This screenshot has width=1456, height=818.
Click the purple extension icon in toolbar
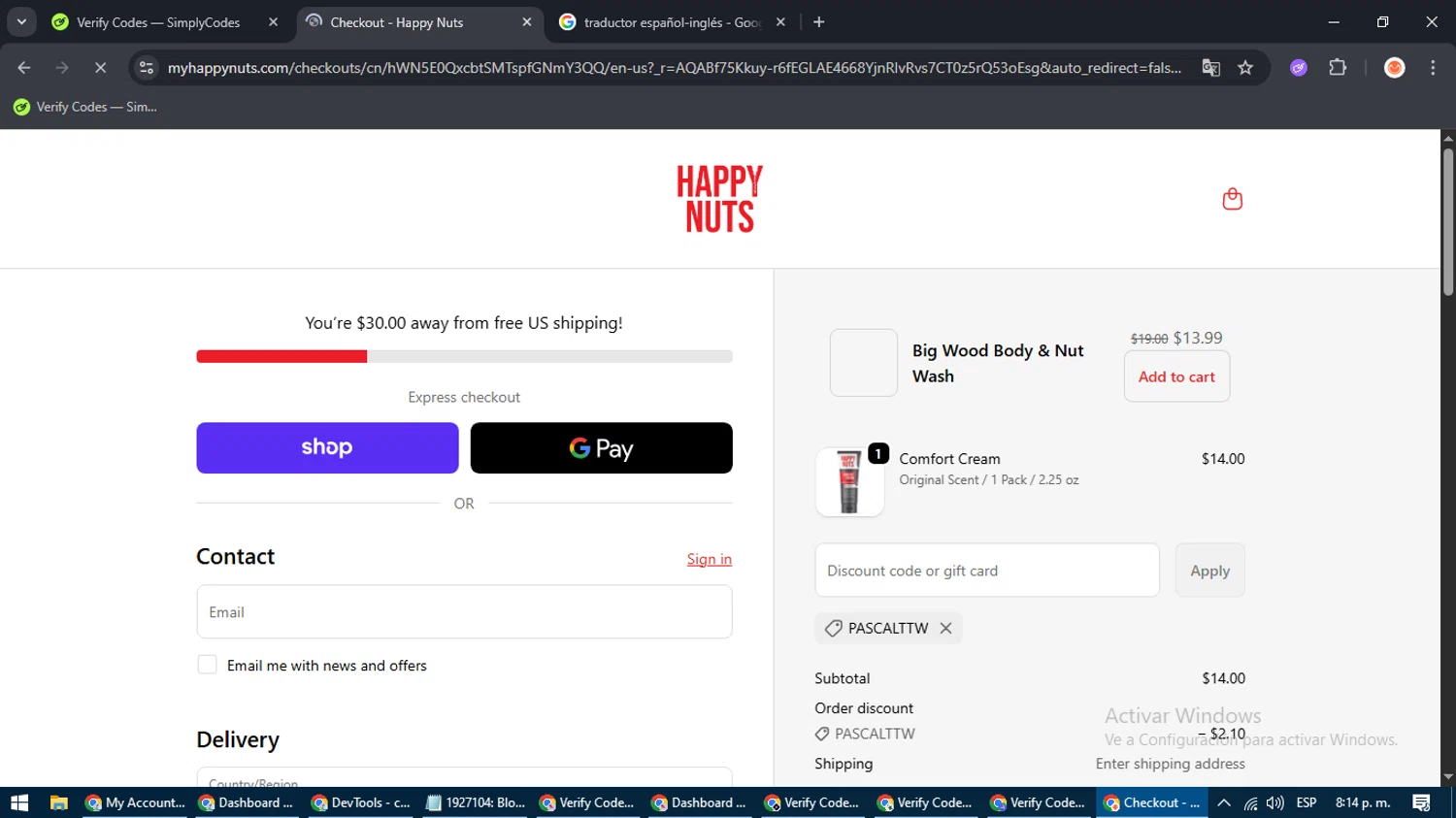tap(1299, 68)
